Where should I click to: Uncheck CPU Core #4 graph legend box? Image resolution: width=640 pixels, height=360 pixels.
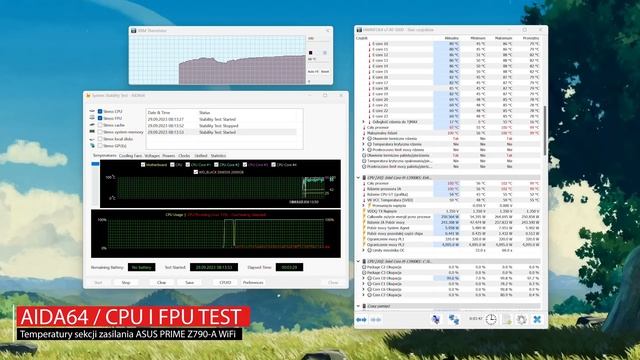pyautogui.click(x=273, y=165)
